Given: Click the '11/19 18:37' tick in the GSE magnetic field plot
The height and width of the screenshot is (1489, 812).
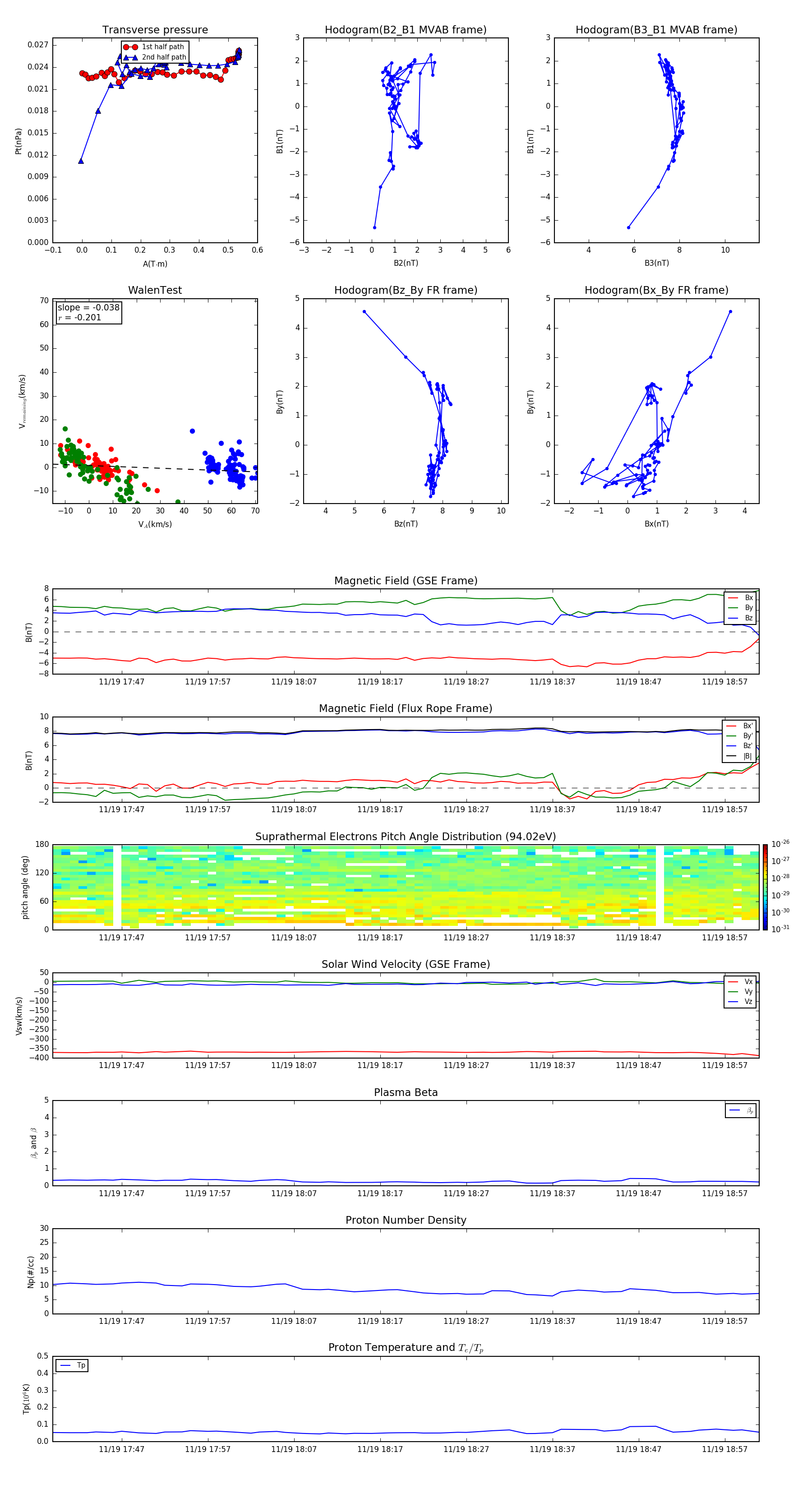Looking at the screenshot, I should [x=552, y=681].
